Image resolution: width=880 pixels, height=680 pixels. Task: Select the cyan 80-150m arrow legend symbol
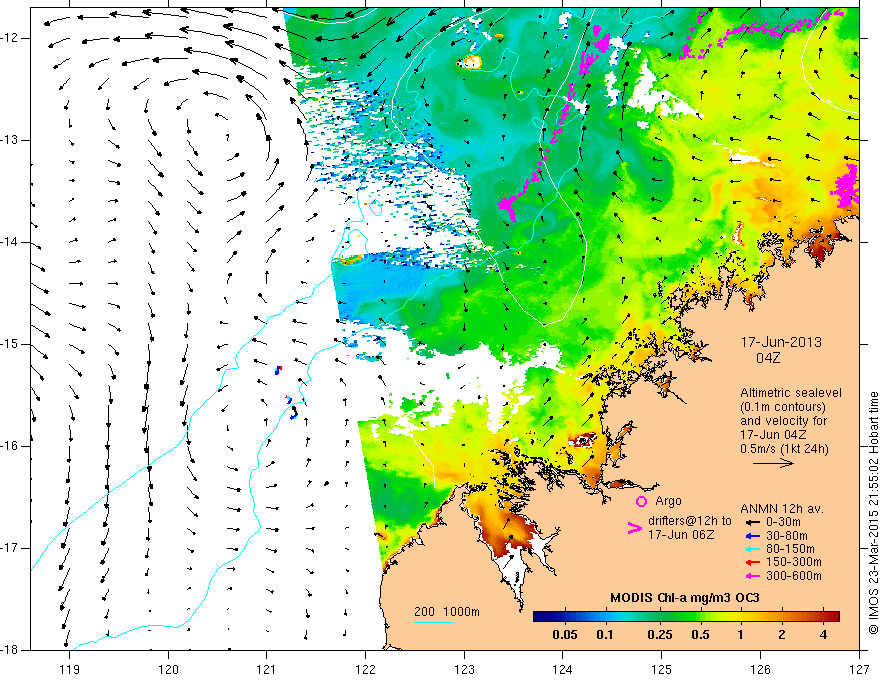[752, 549]
